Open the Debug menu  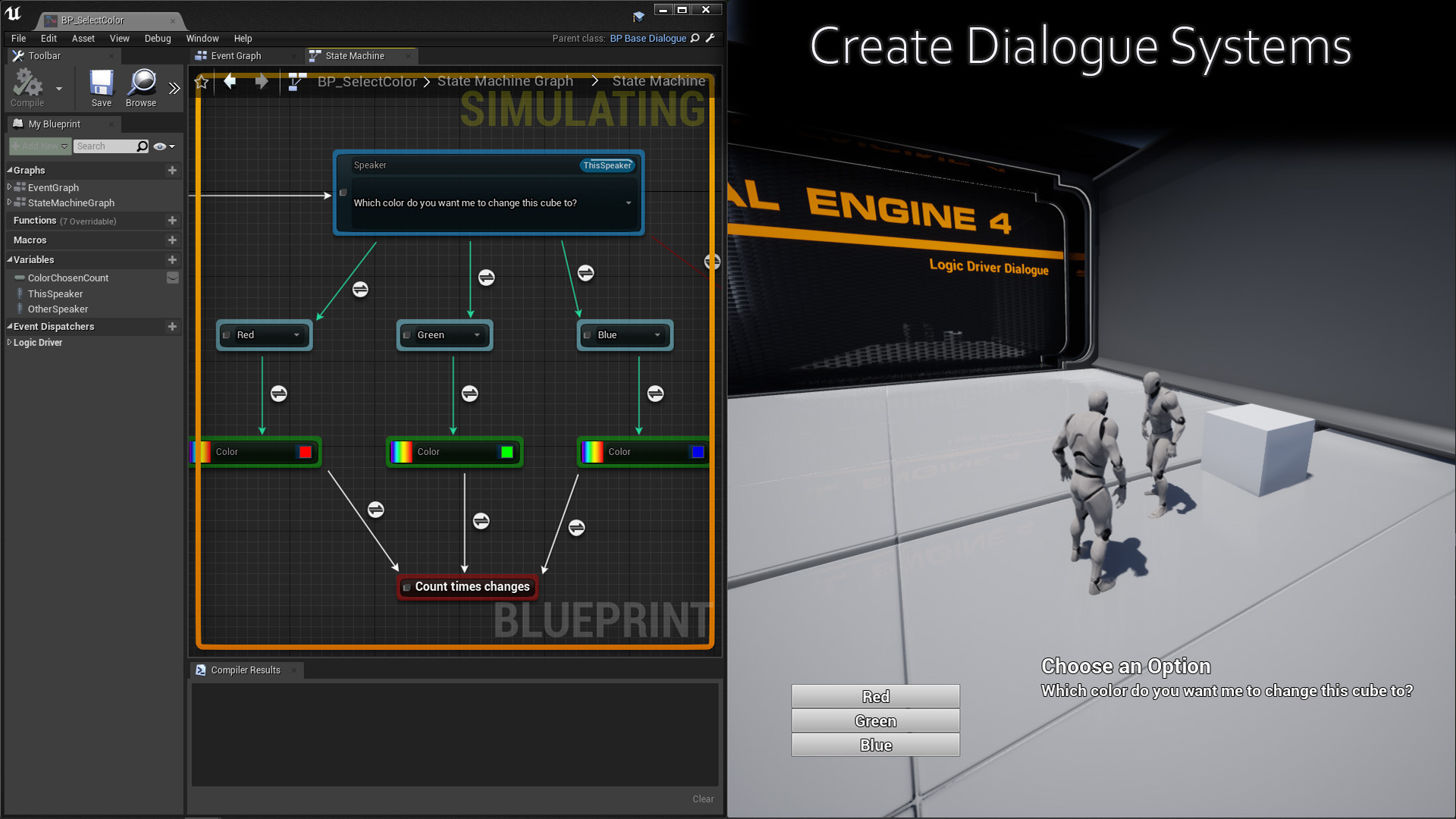point(157,39)
